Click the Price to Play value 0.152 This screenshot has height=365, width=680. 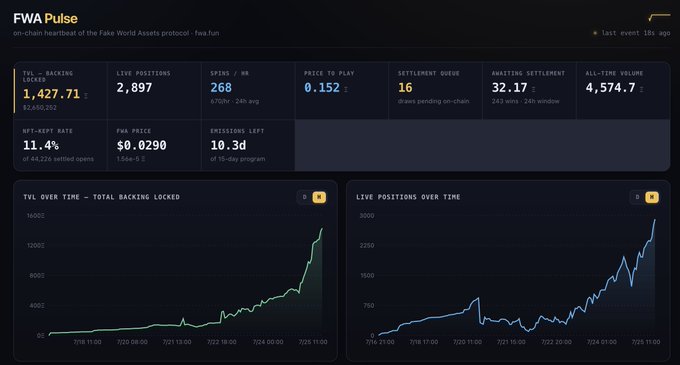[x=322, y=88]
